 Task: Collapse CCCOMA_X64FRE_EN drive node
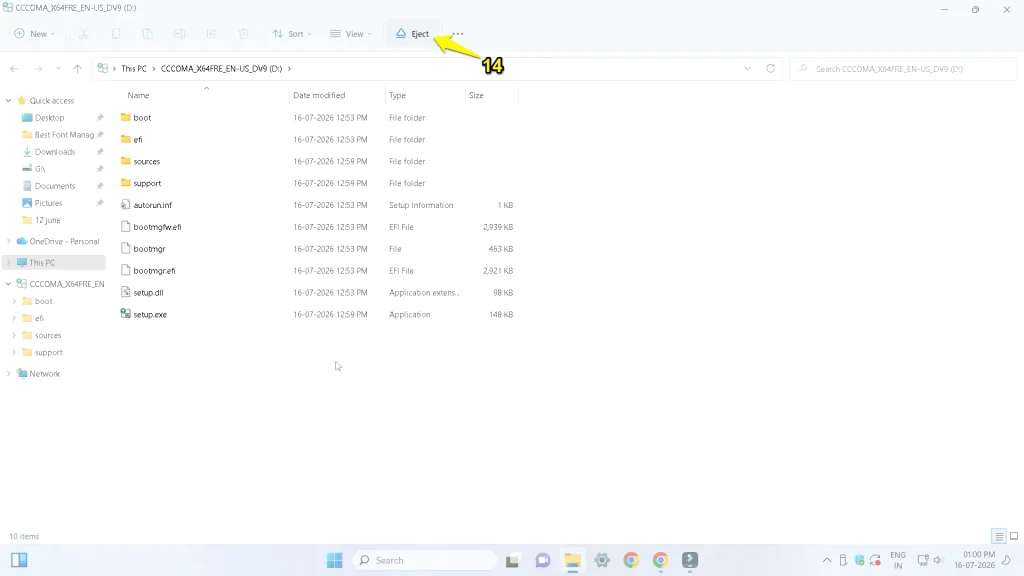[8, 284]
